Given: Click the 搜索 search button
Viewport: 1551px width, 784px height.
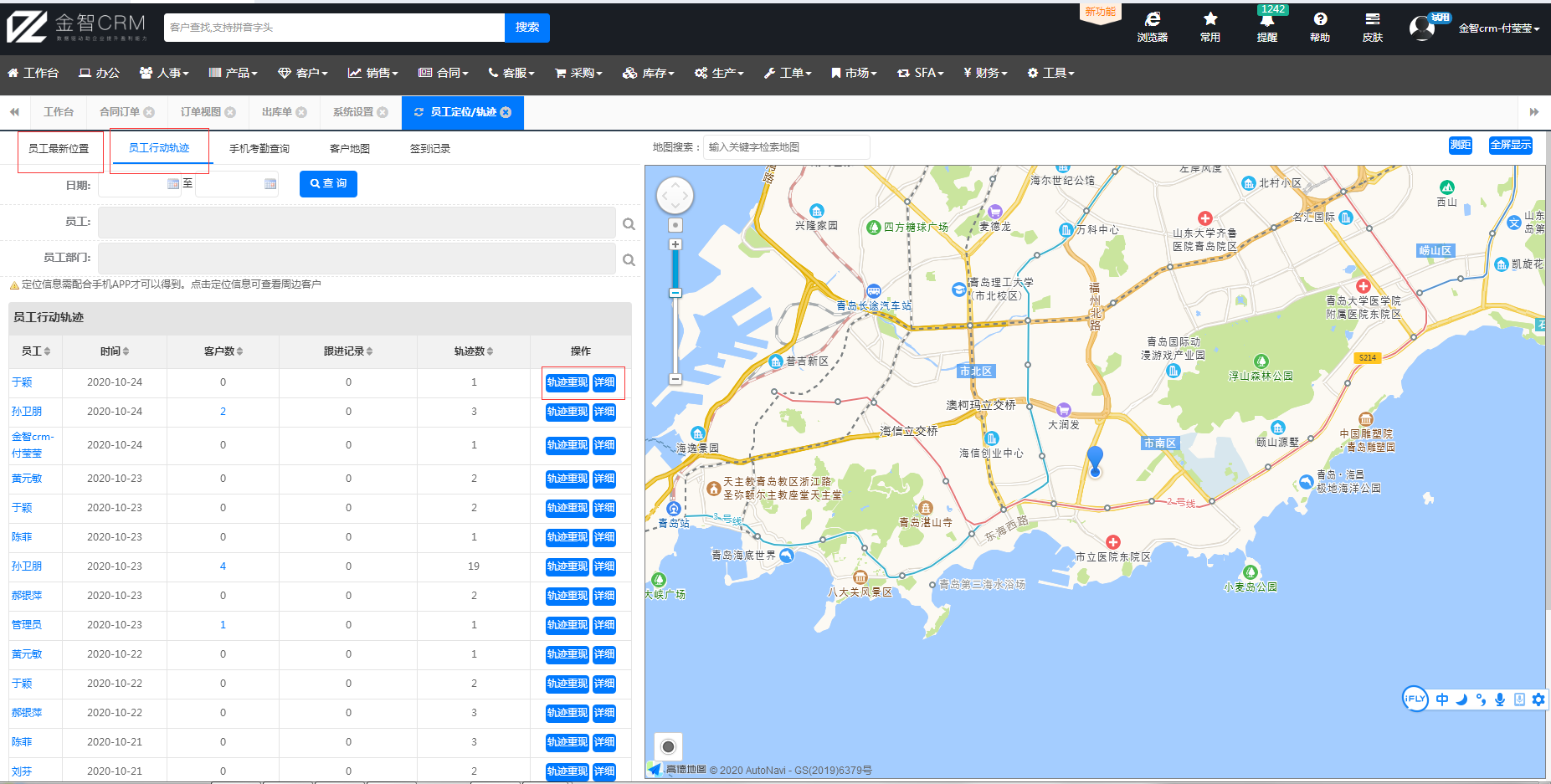Looking at the screenshot, I should click(527, 28).
